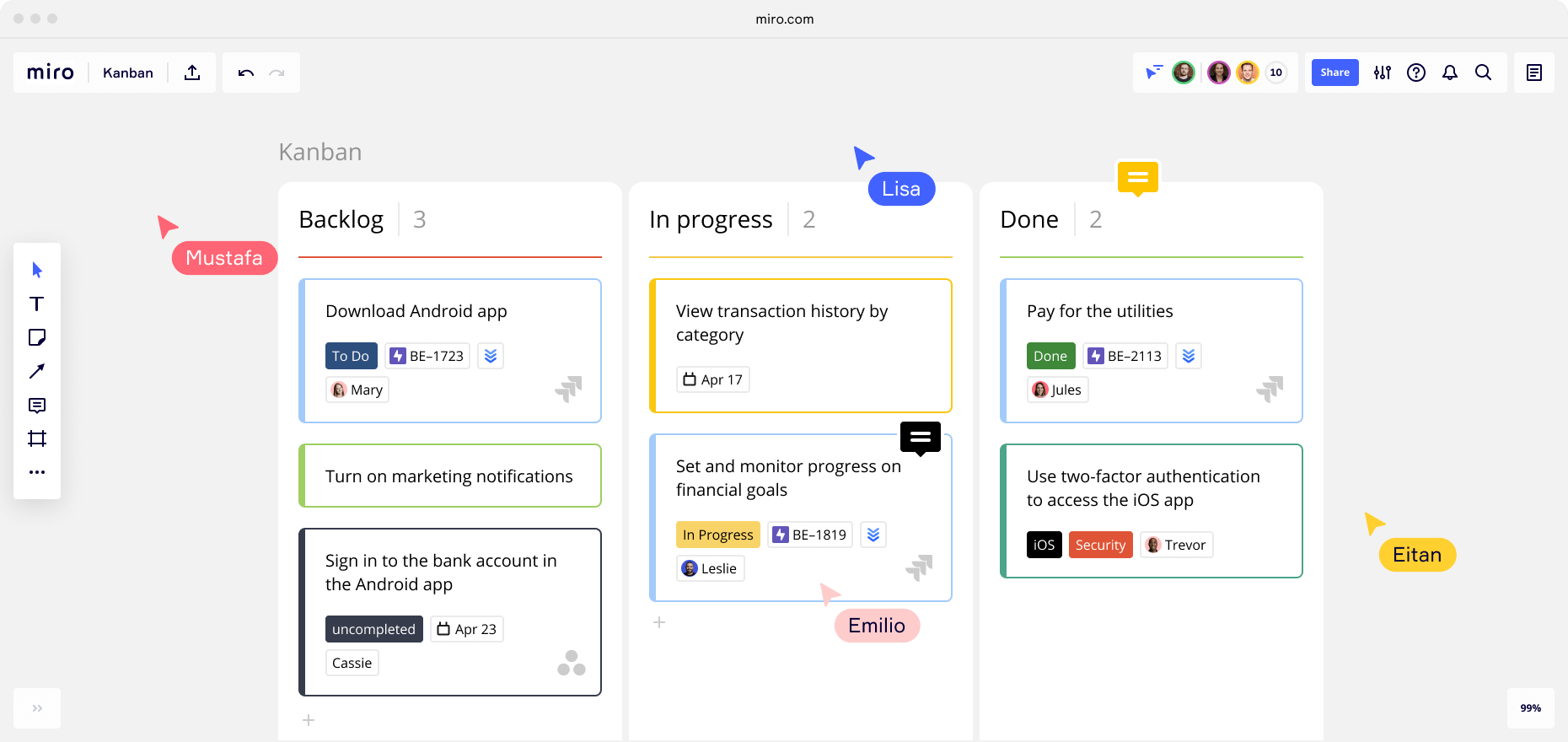Undo the last action
This screenshot has height=742, width=1568.
[246, 73]
